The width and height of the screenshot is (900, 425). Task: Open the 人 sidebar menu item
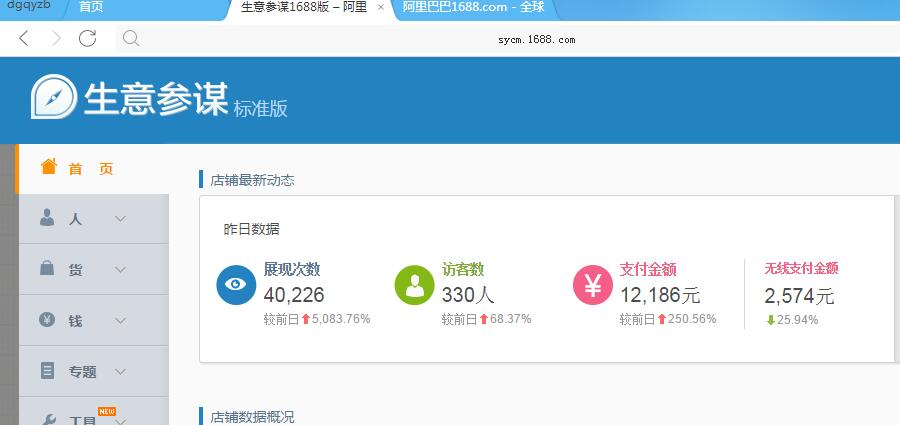(94, 219)
